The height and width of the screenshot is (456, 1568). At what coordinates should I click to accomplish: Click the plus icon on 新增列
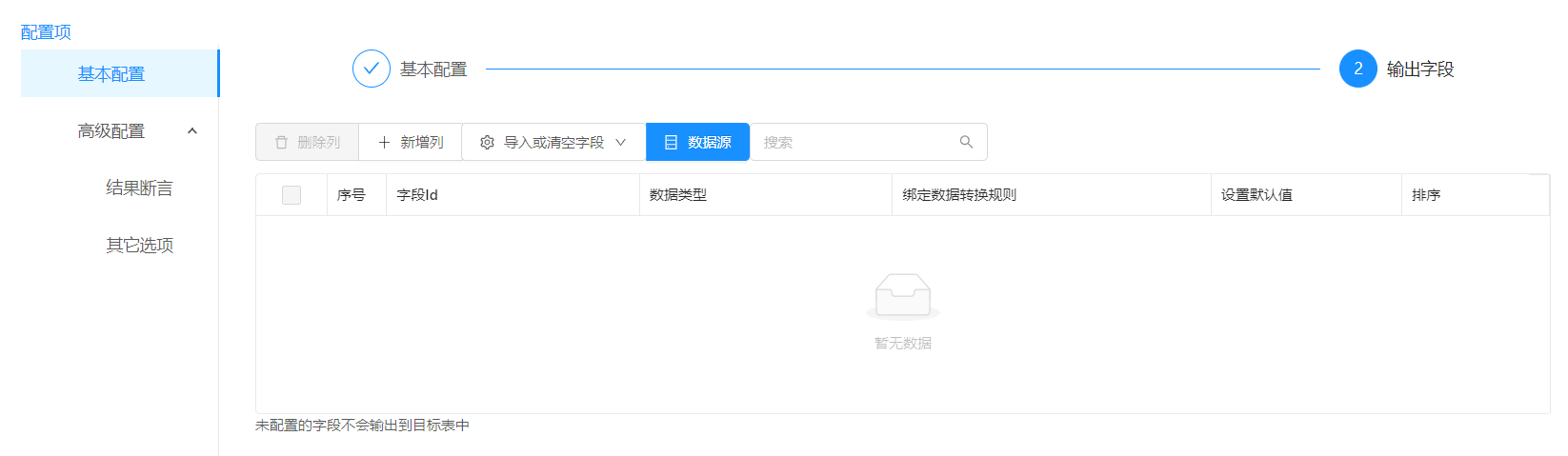[x=384, y=143]
